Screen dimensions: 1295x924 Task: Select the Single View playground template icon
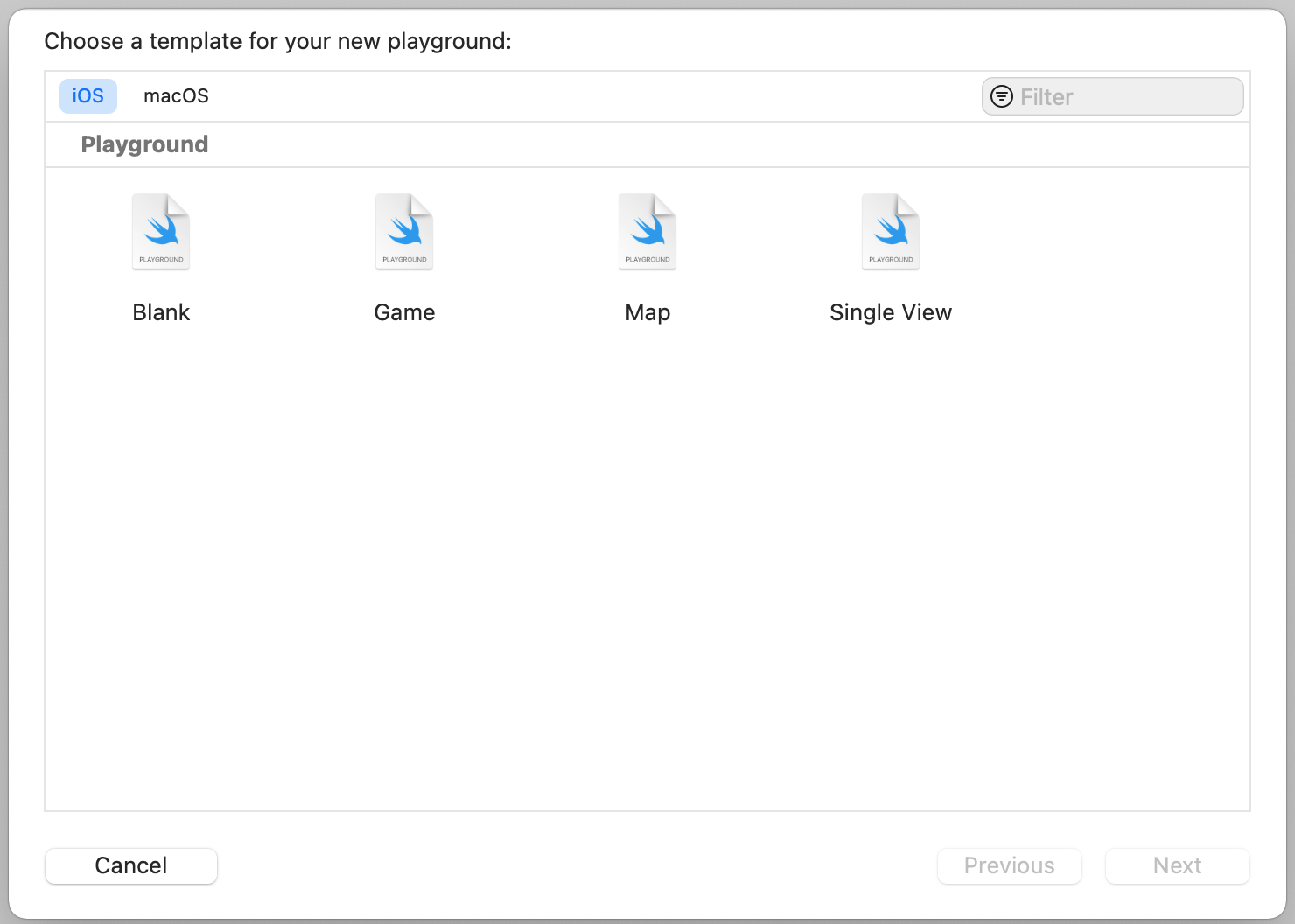890,230
